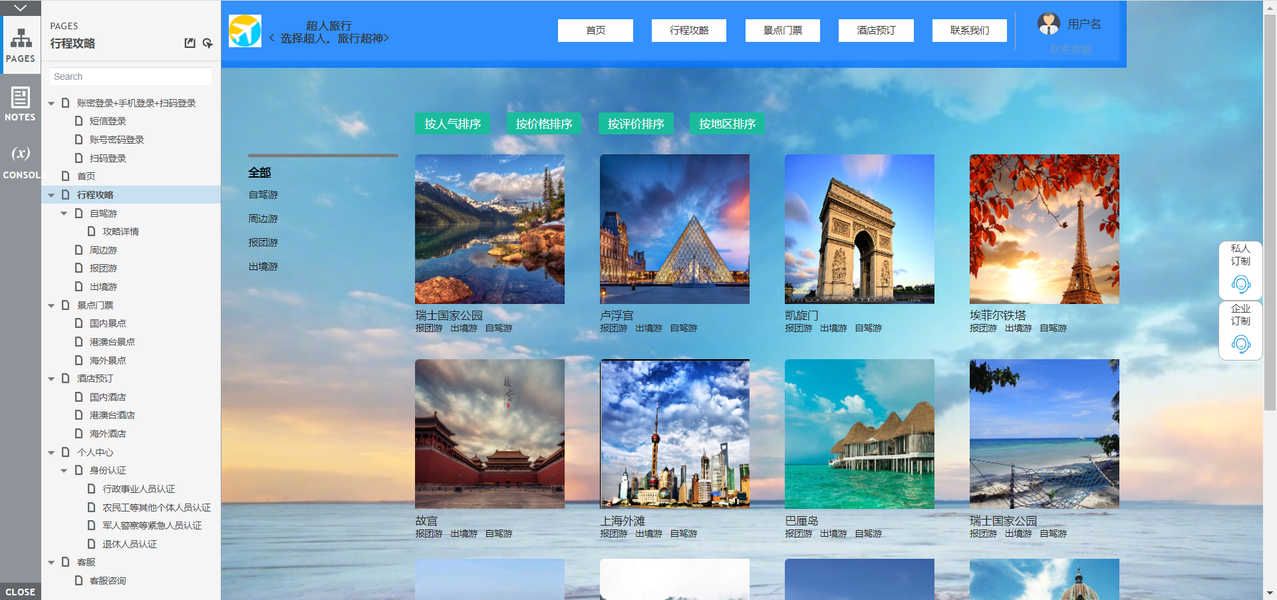Open the NOTES panel icon

[x=20, y=103]
